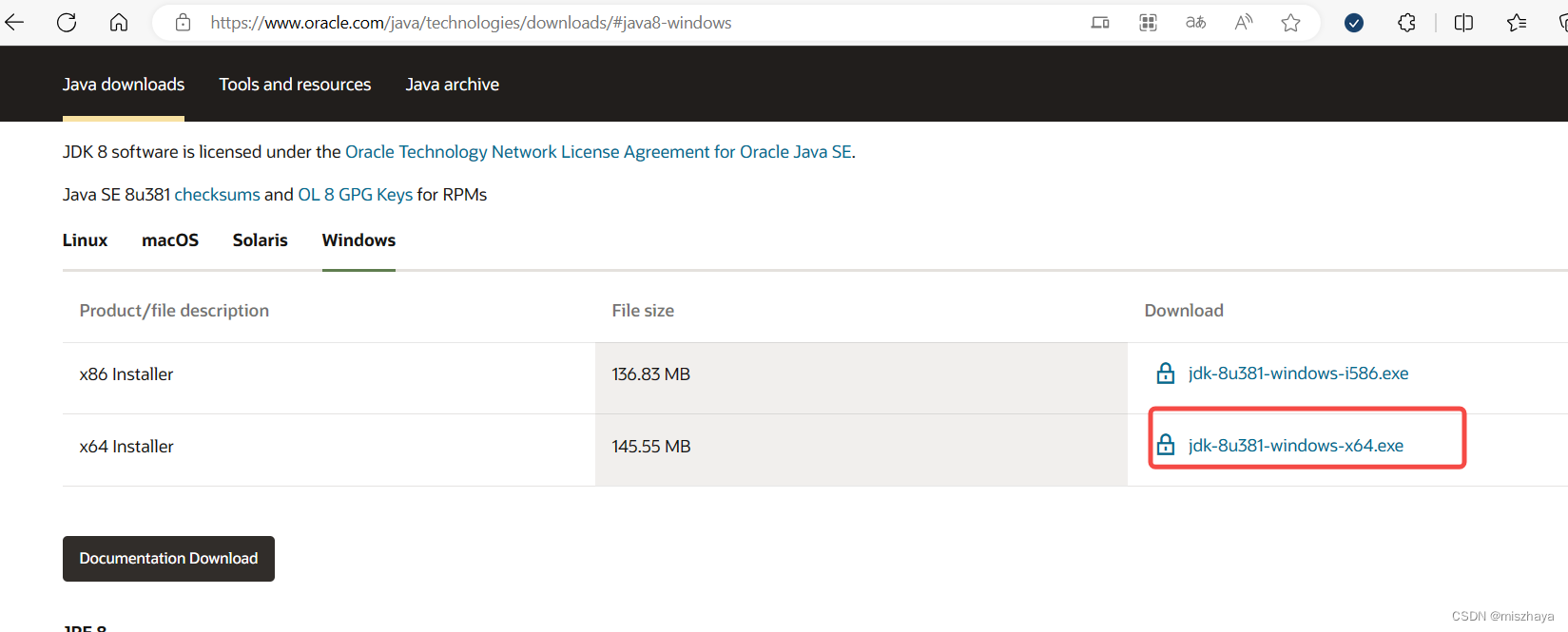Open the Java archive tab
This screenshot has width=1568, height=632.
tap(453, 85)
